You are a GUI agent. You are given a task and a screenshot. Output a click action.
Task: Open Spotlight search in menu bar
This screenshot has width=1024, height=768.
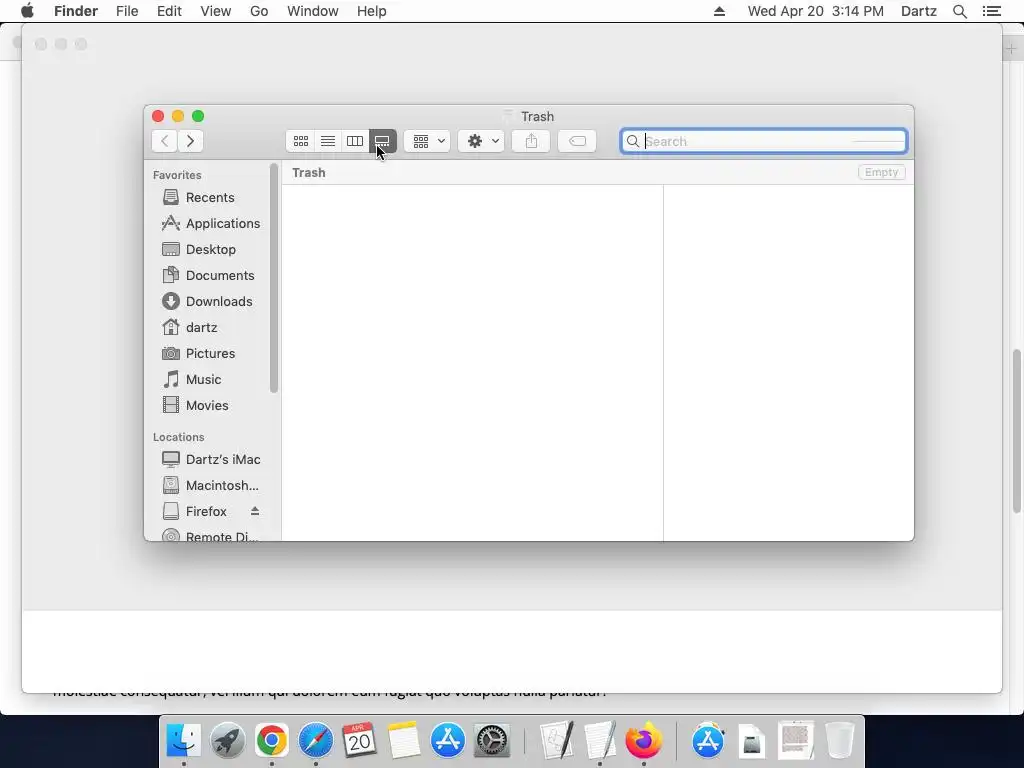960,11
